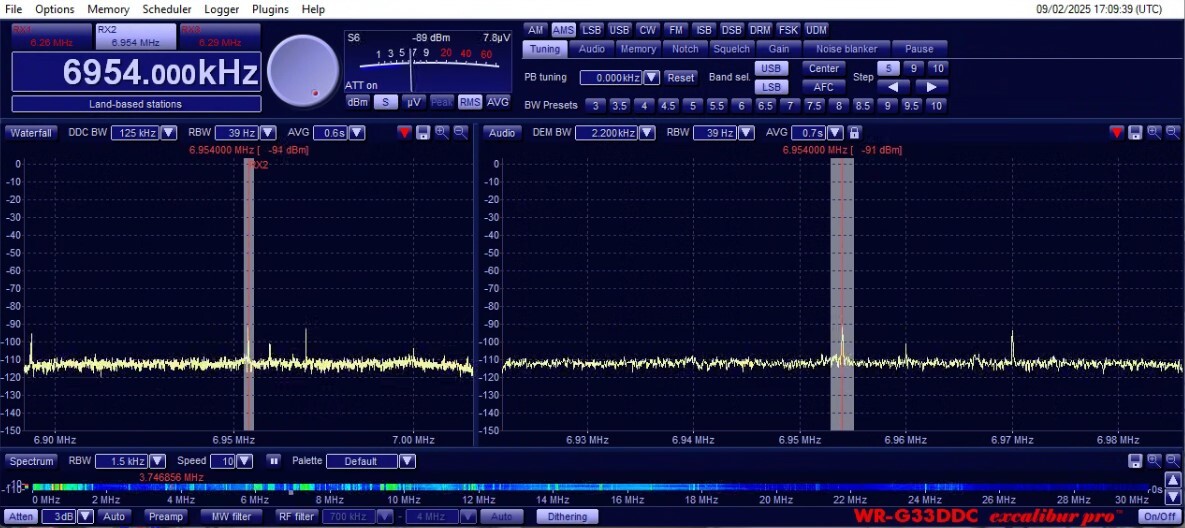Expand the Speed 10 dropdown
The image size is (1185, 528).
pos(245,461)
